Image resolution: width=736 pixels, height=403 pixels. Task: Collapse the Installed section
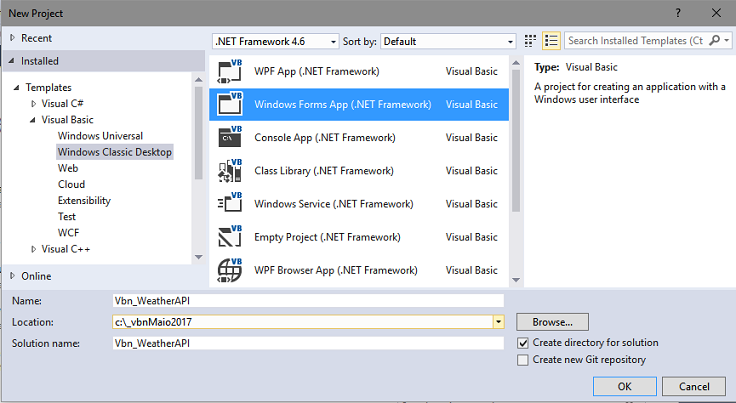12,61
